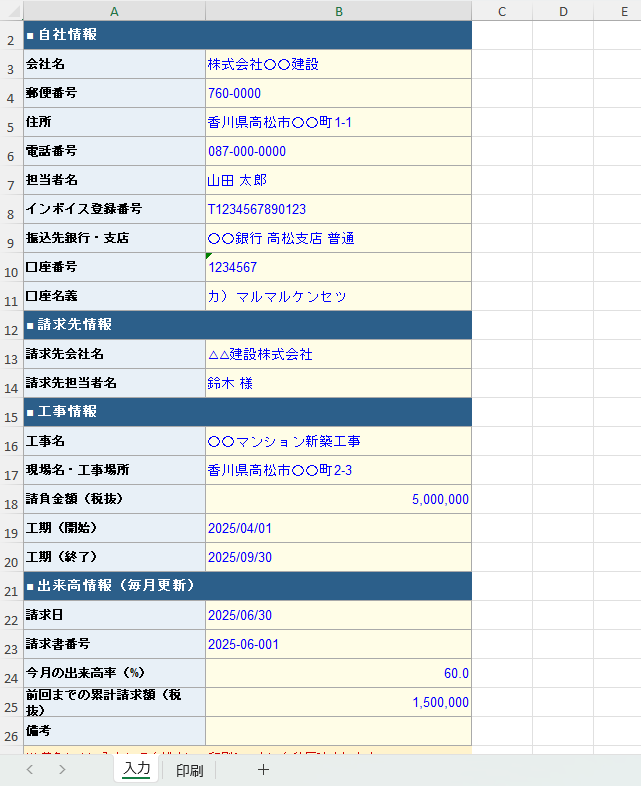
Task: Select invoice registration number T1234567890123 cell
Action: pos(338,209)
